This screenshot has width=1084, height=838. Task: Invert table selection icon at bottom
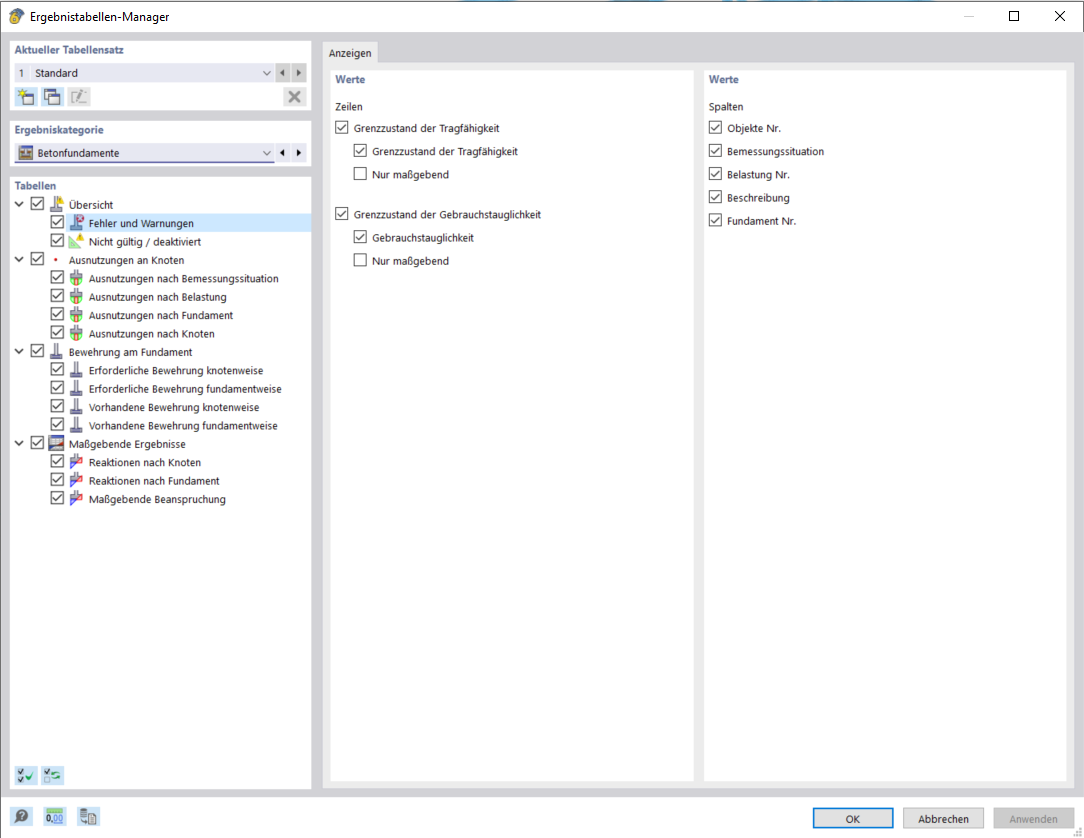click(53, 776)
